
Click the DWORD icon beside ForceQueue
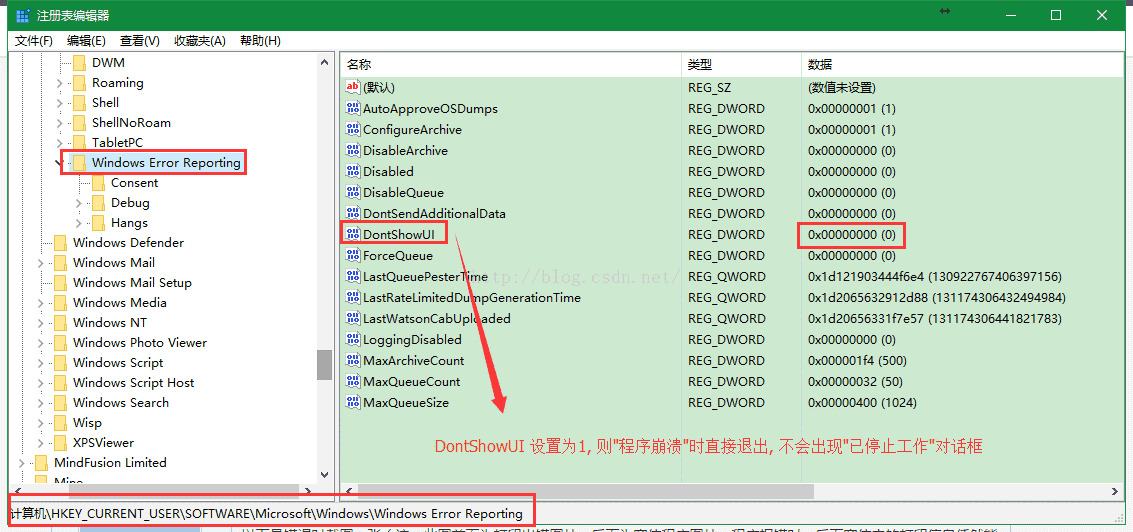pyautogui.click(x=353, y=255)
